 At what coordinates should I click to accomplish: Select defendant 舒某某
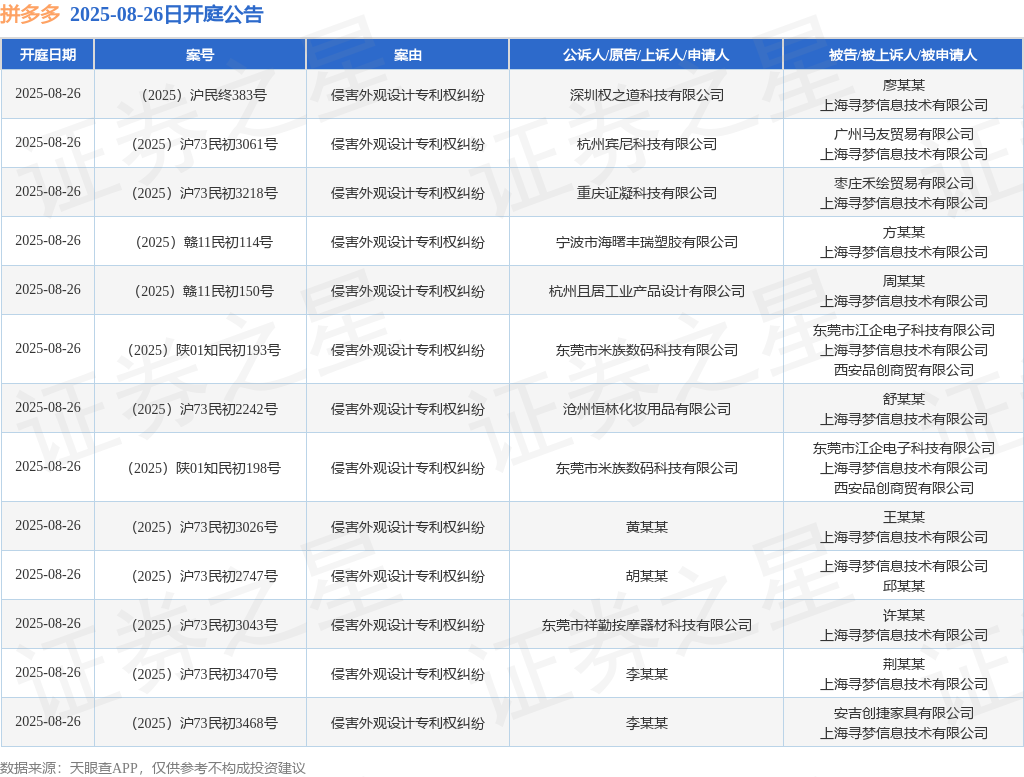(904, 398)
